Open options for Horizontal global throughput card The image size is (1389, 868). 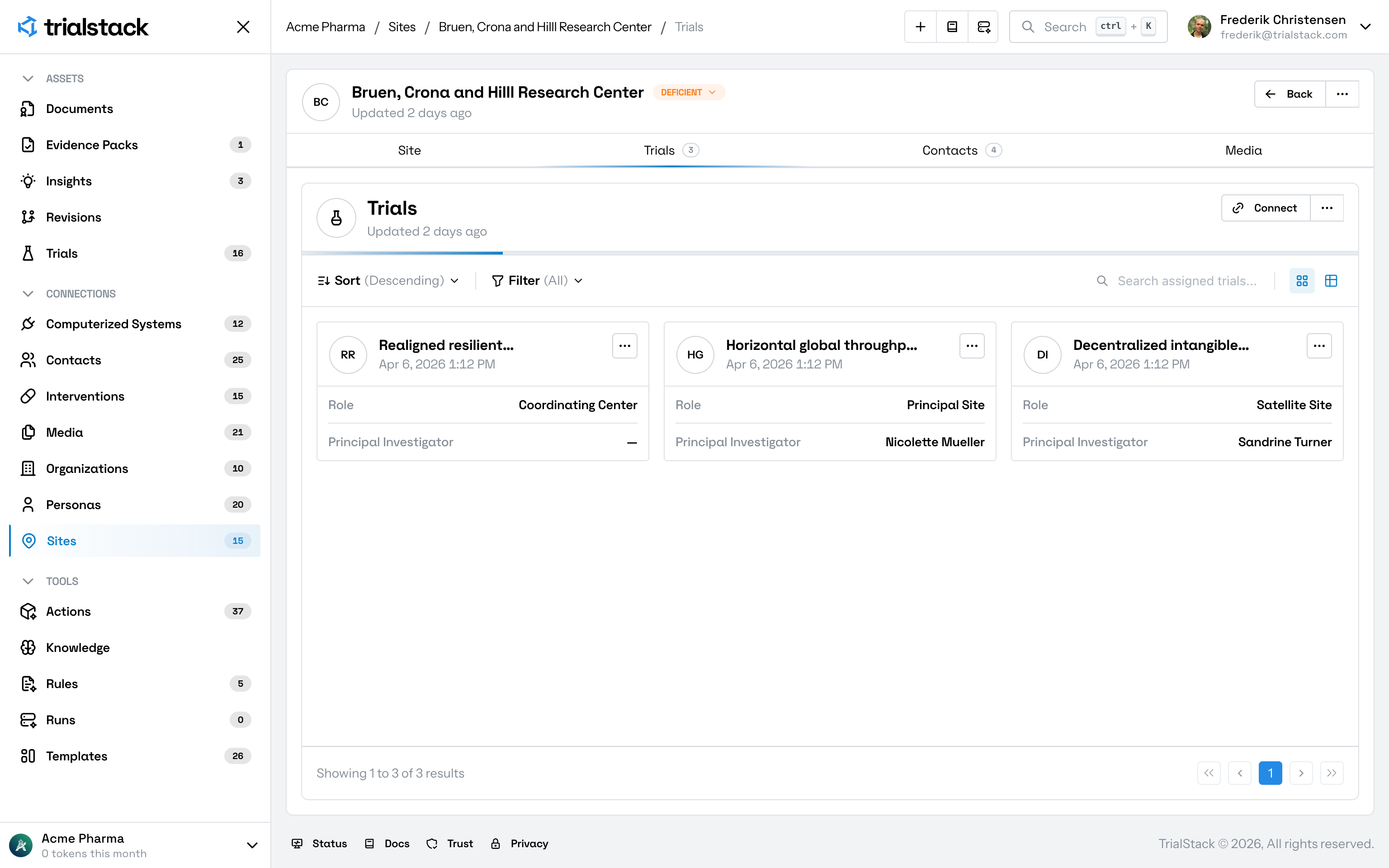click(972, 345)
